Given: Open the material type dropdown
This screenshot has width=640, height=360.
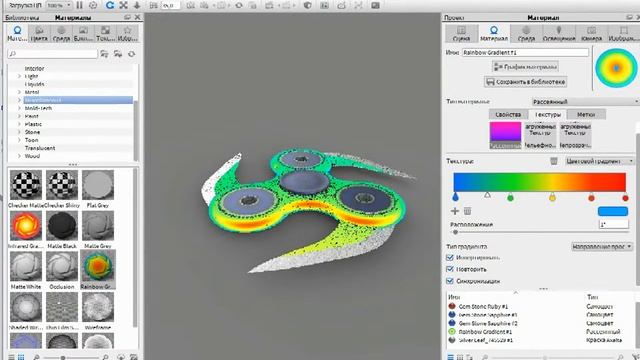Looking at the screenshot, I should click(x=585, y=101).
